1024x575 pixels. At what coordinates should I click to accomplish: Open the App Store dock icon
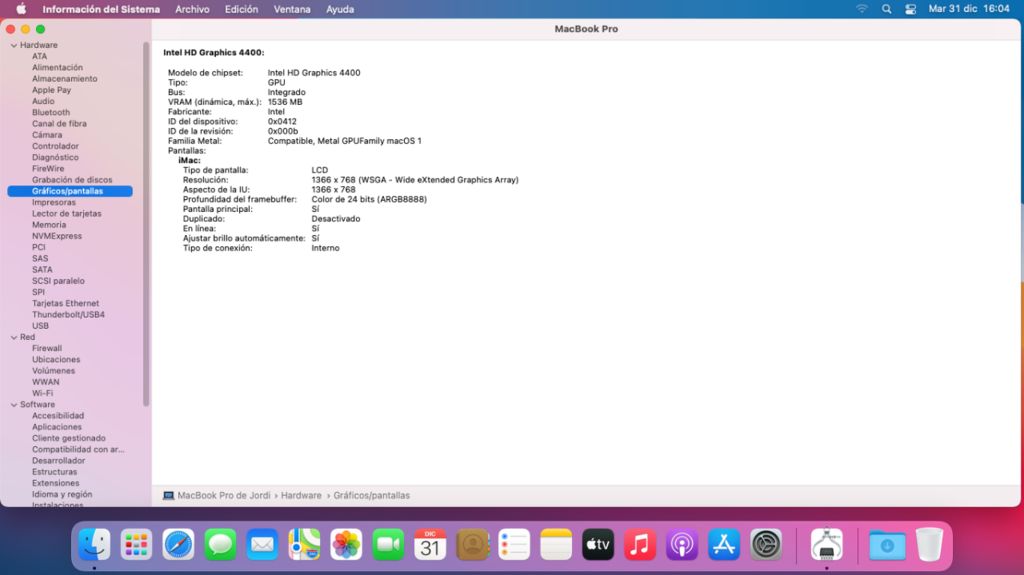723,545
